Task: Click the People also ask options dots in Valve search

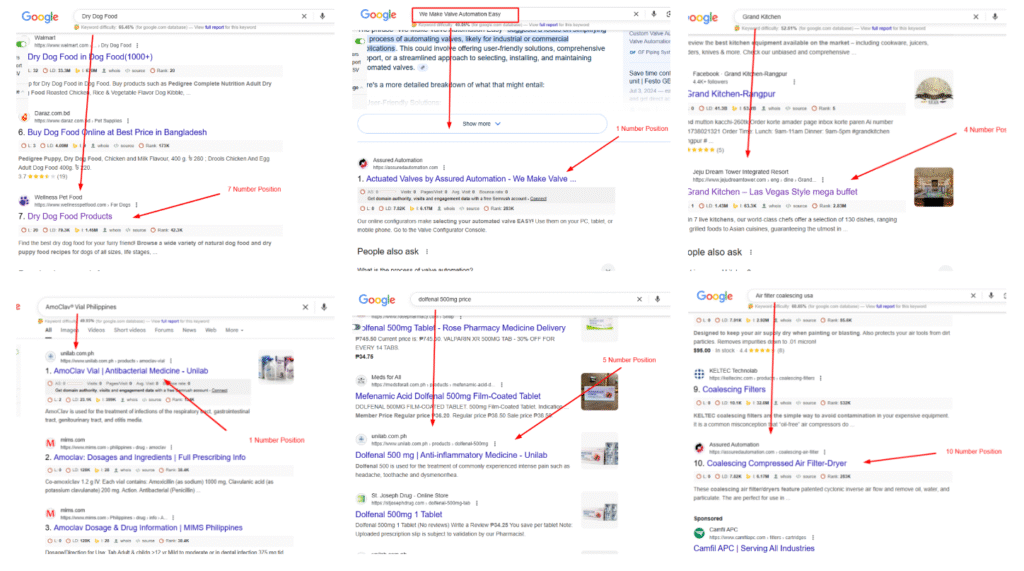Action: [x=427, y=252]
